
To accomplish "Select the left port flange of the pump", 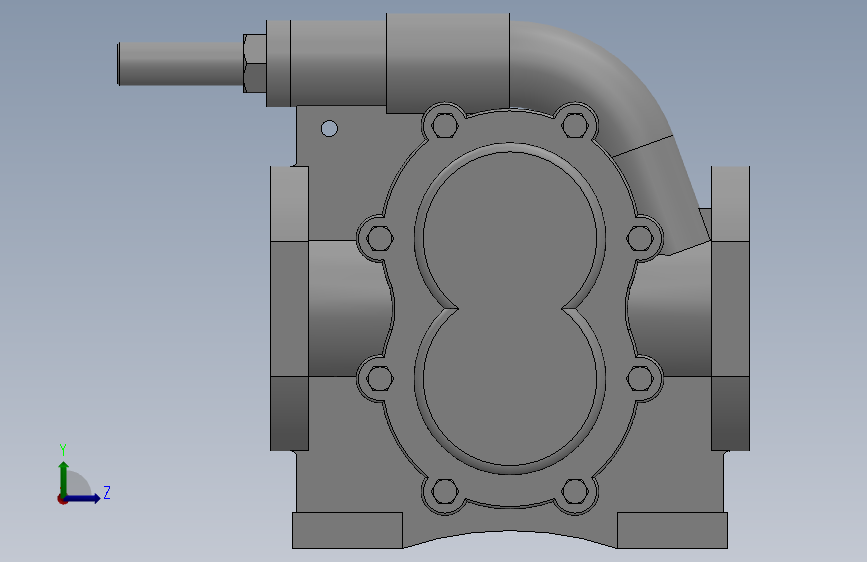I will point(289,308).
